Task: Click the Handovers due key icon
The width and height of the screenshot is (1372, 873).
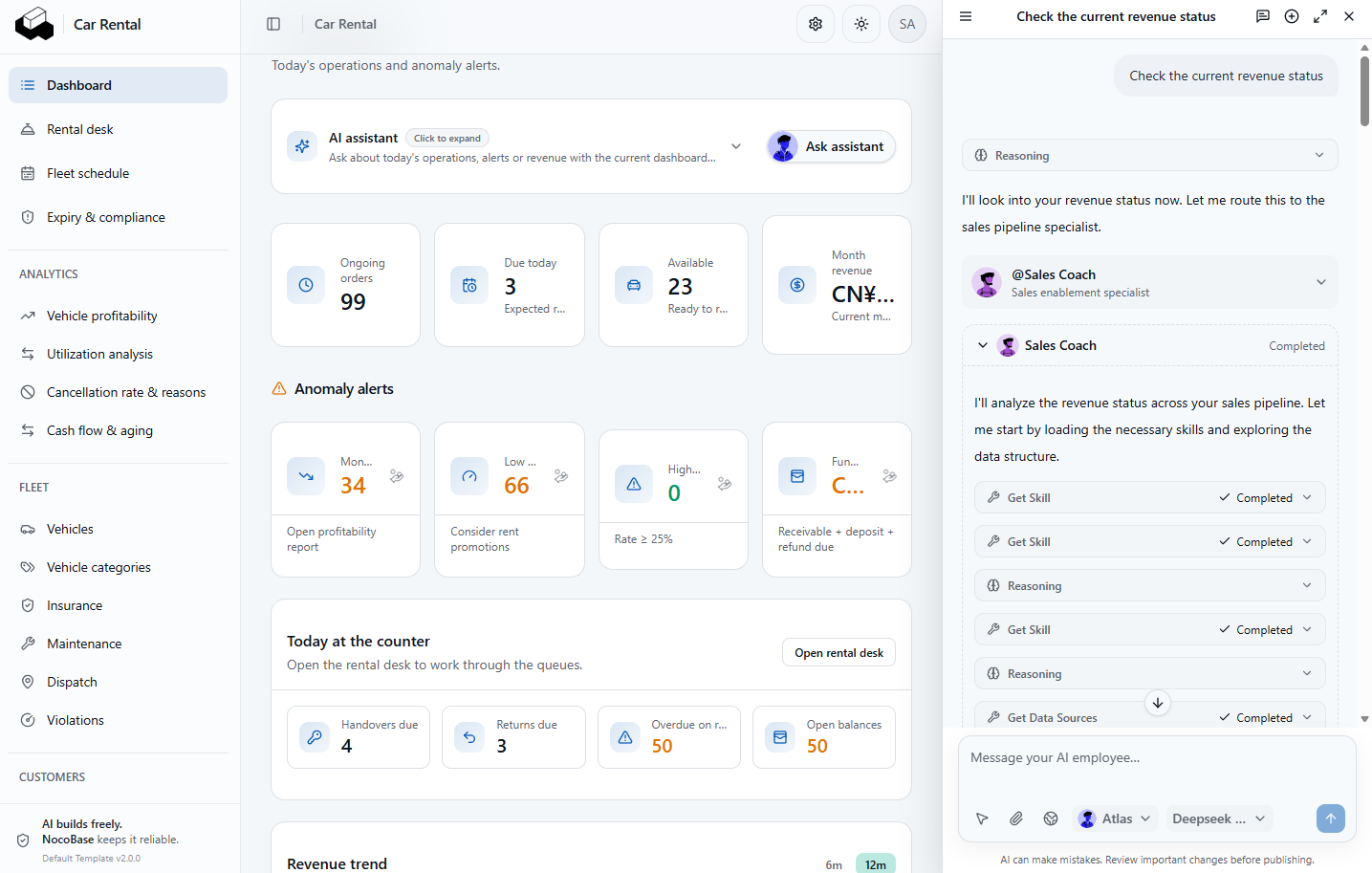Action: click(x=315, y=737)
